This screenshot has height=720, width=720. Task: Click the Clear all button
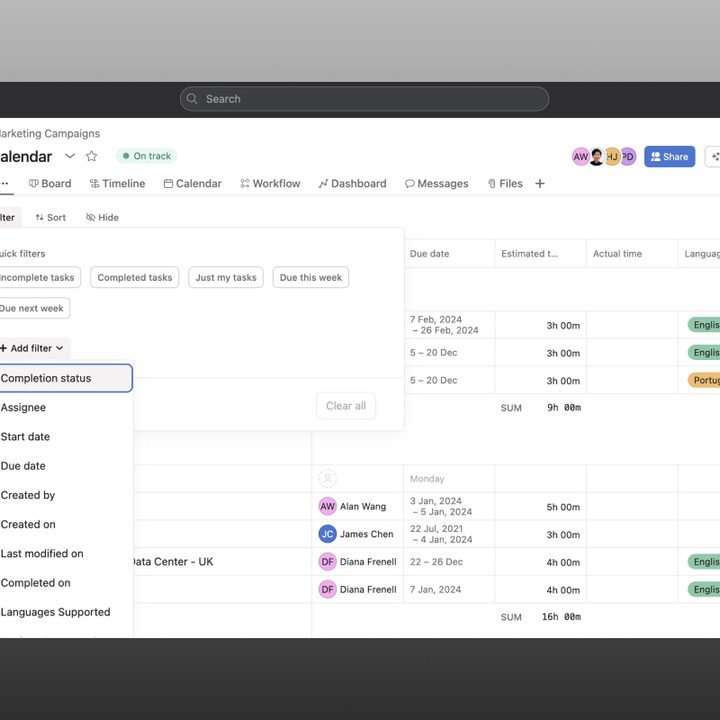346,406
